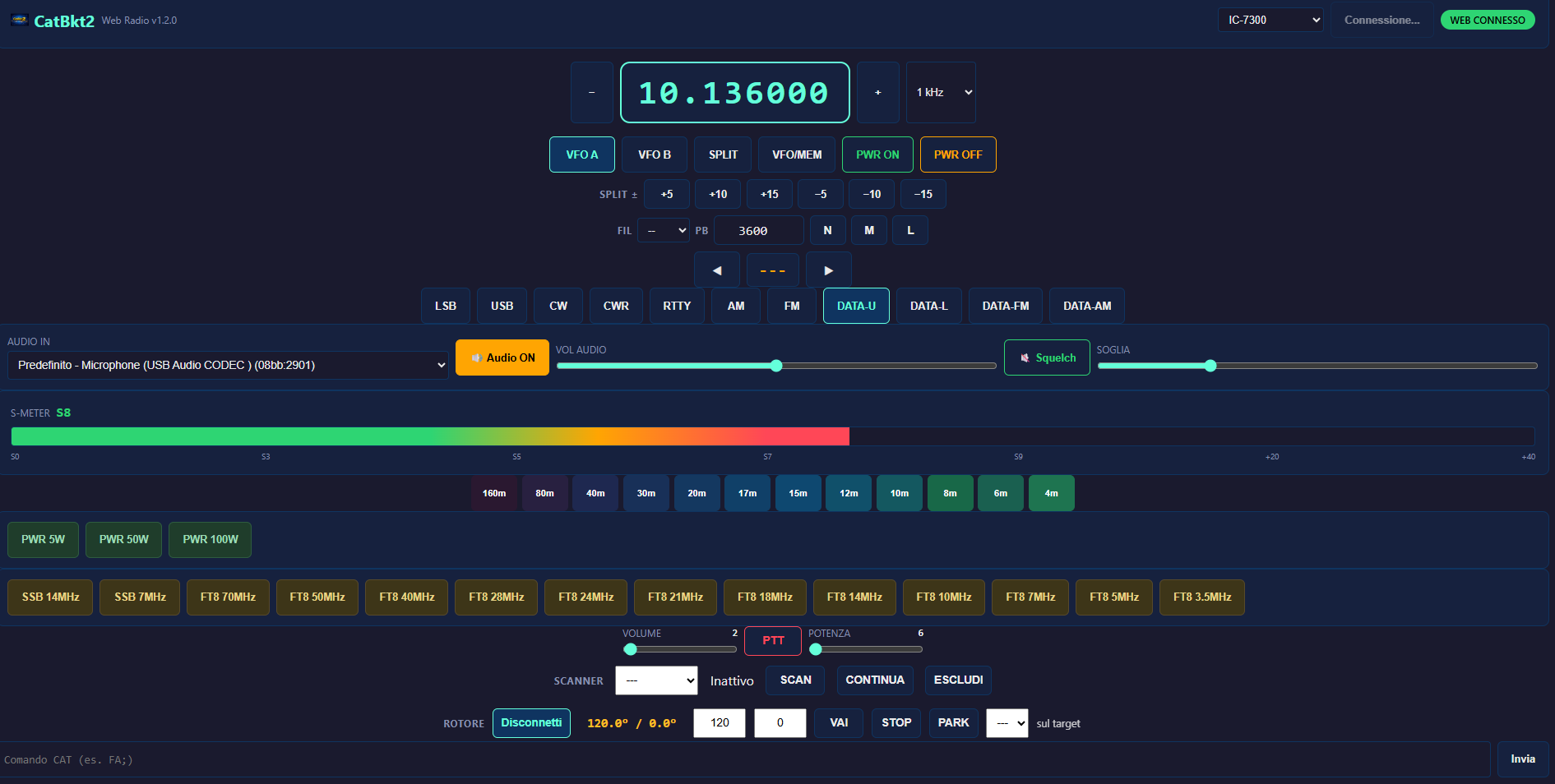Toggle SPLIT mode
The image size is (1555, 784).
coord(724,154)
